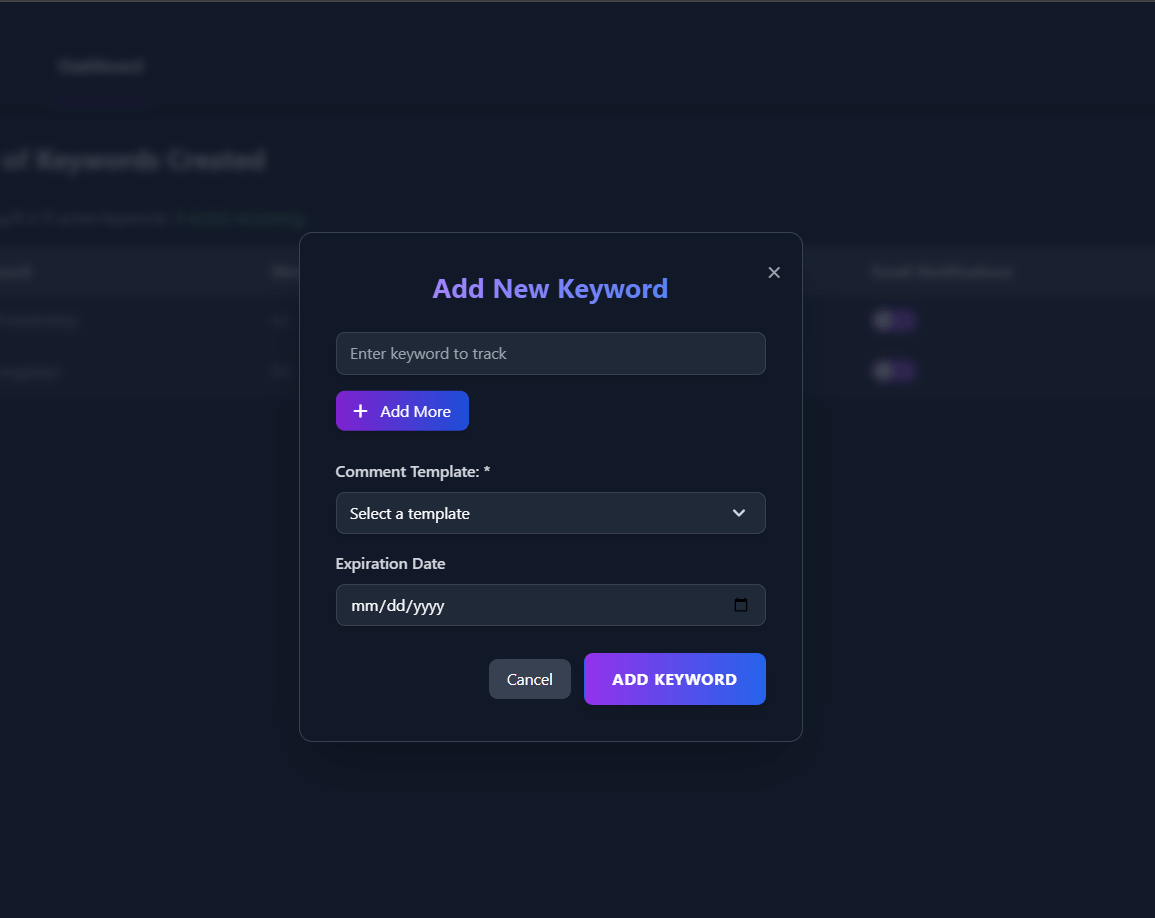This screenshot has height=918, width=1155.
Task: Click the Expiration Date label
Action: pos(390,563)
